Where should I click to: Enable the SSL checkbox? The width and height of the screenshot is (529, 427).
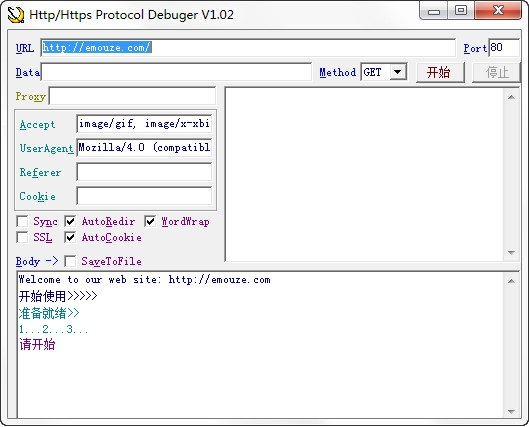[x=22, y=237]
